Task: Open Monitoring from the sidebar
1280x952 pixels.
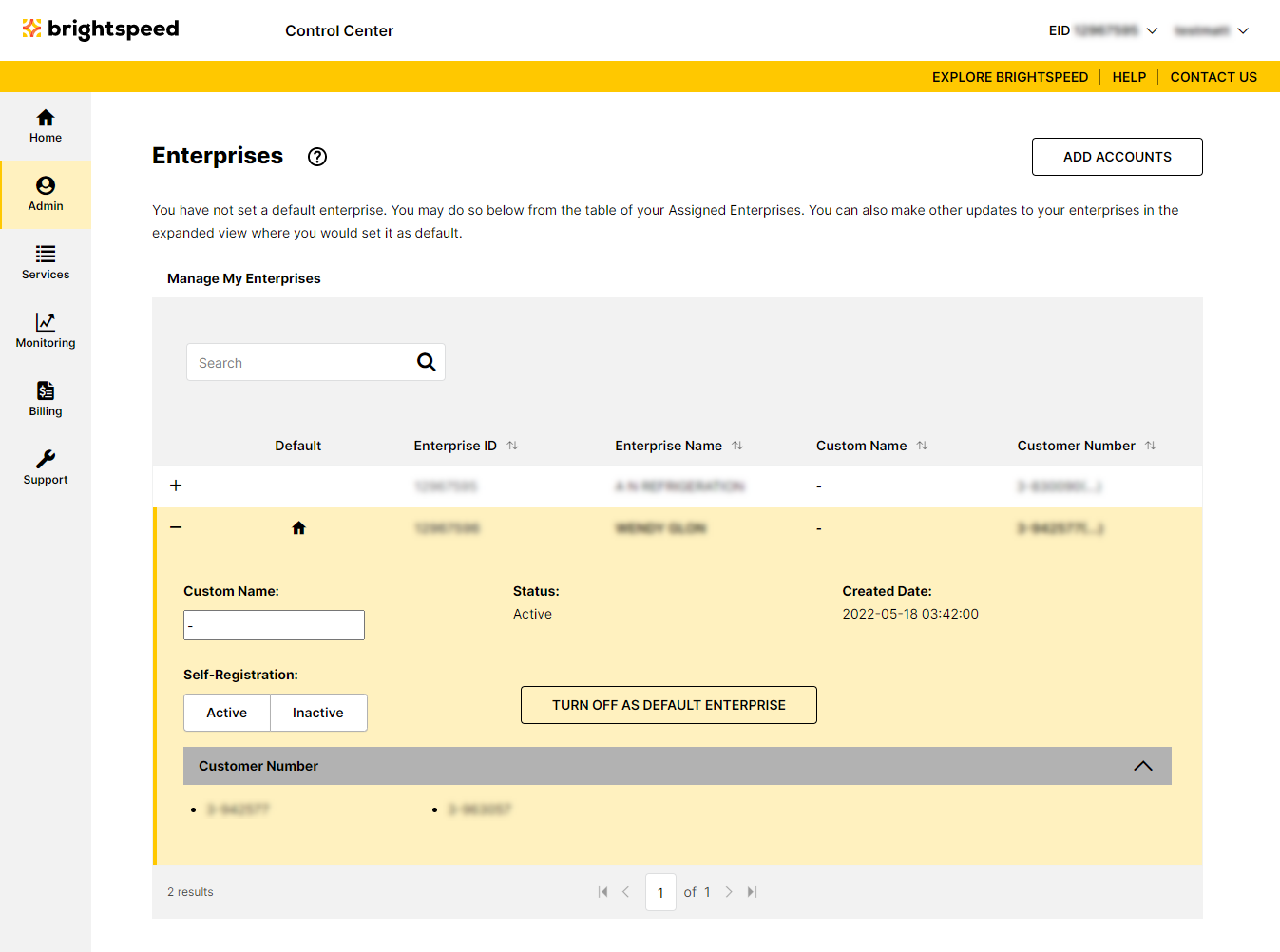Action: coord(46,332)
